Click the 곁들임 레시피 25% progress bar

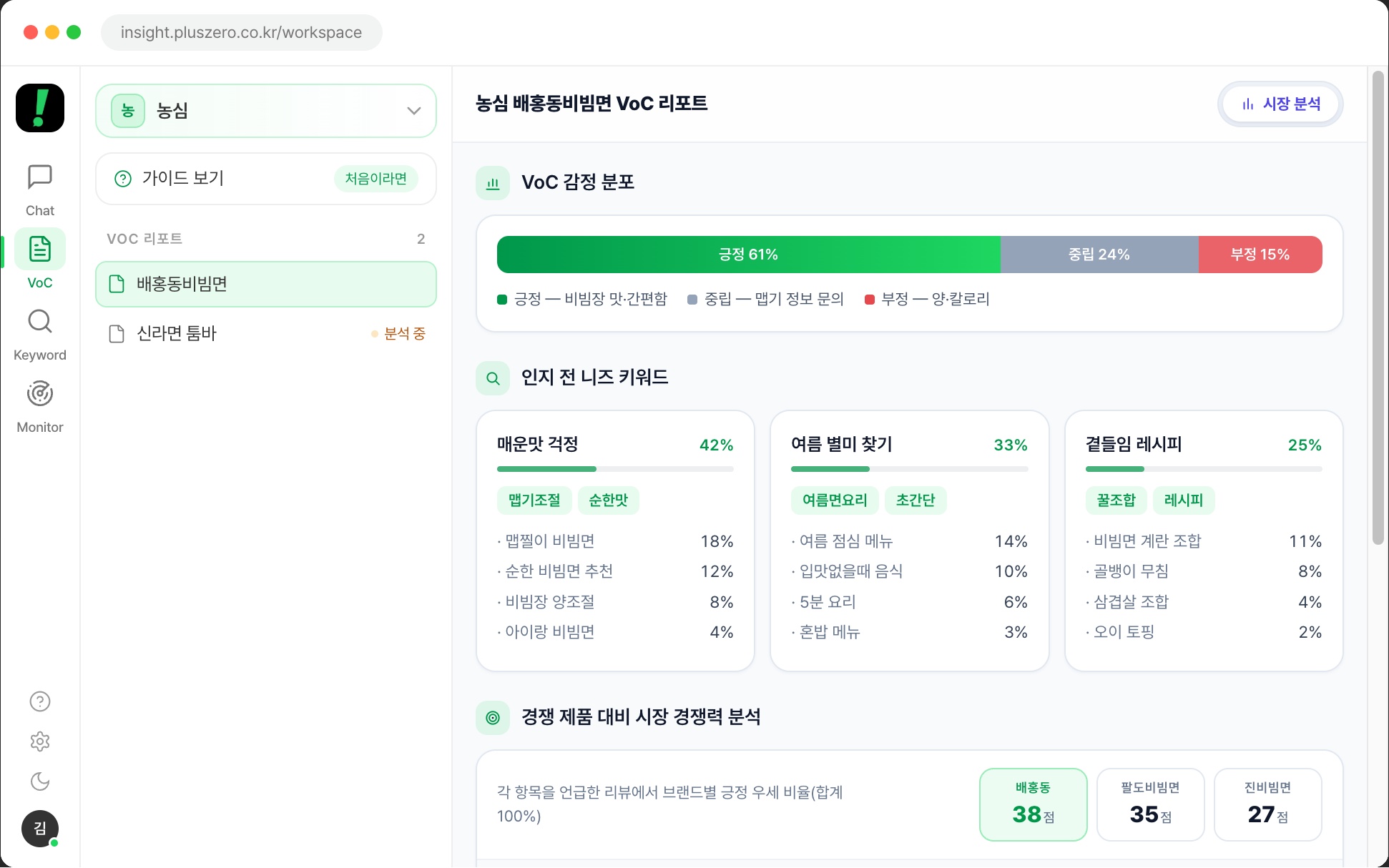(1204, 469)
